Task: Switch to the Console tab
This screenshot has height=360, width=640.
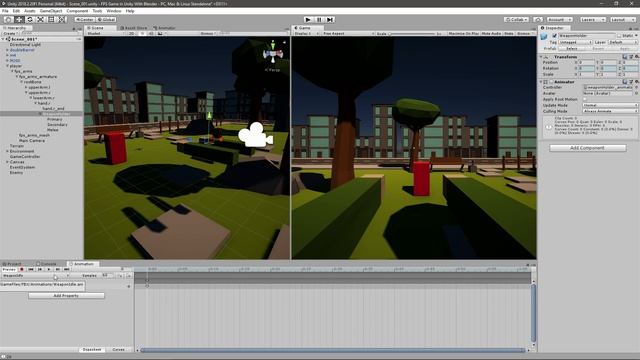Action: (x=47, y=264)
